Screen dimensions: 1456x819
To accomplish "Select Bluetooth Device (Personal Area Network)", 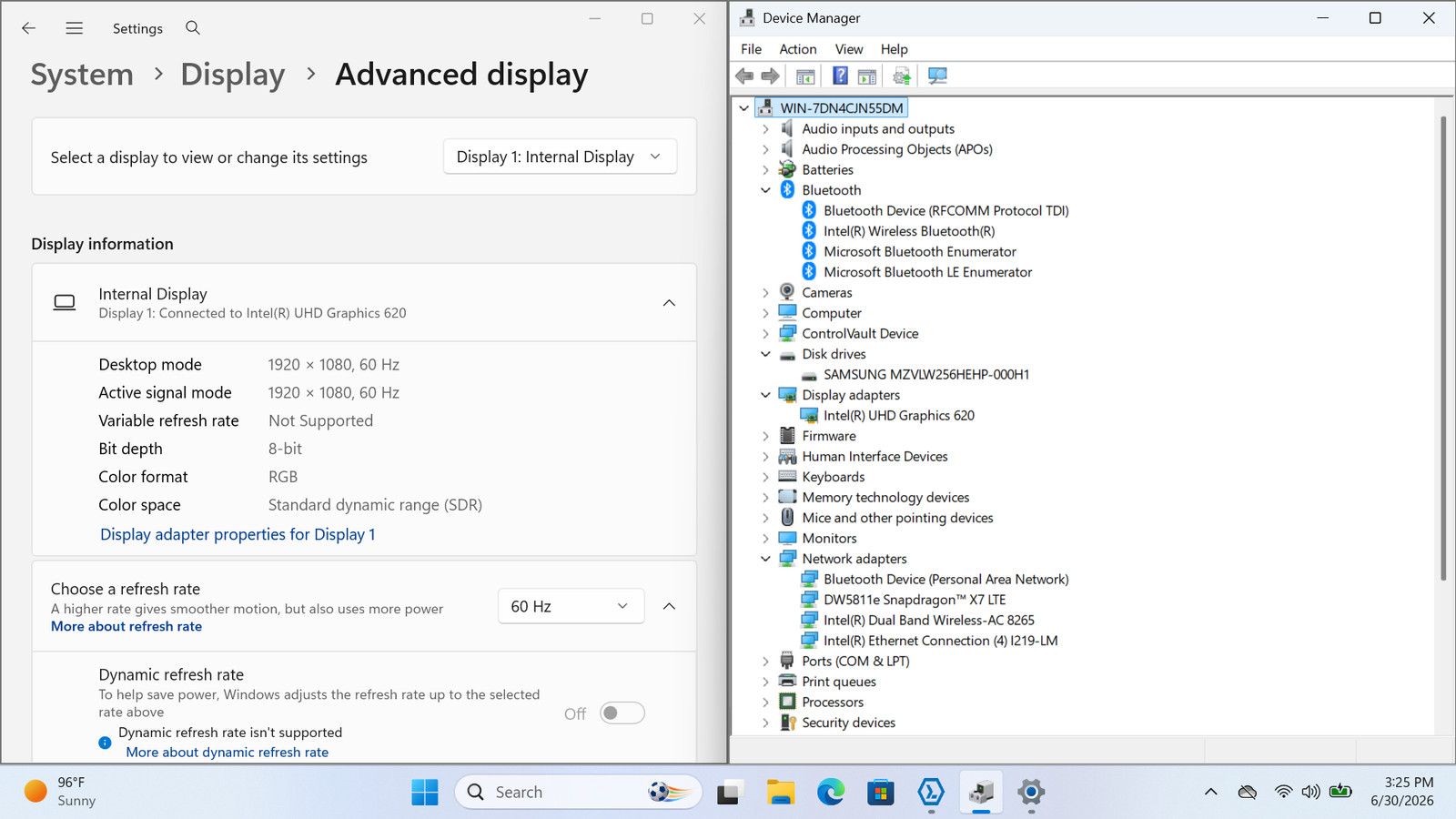I will tap(945, 580).
